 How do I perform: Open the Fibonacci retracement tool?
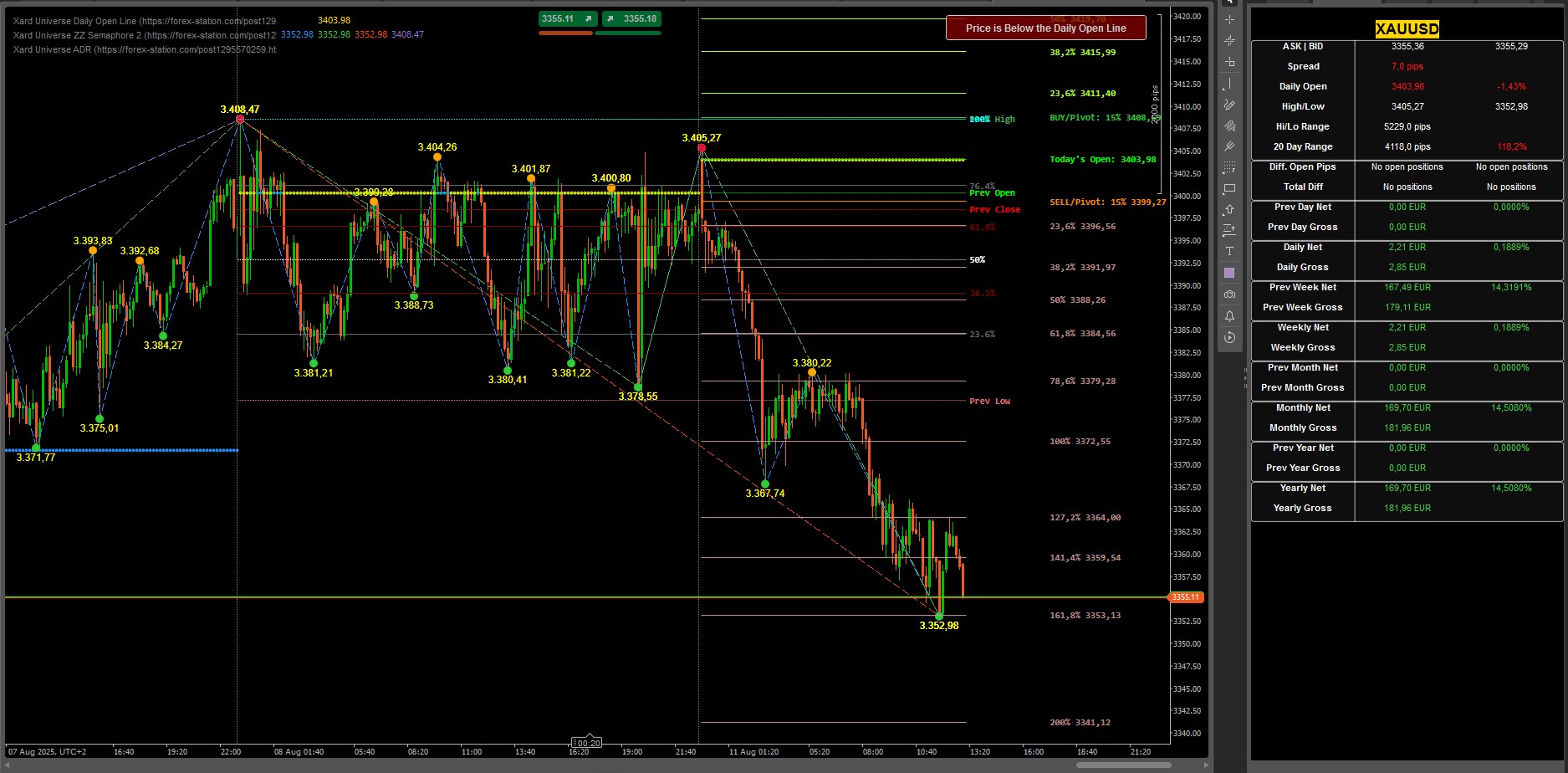coord(1229,167)
